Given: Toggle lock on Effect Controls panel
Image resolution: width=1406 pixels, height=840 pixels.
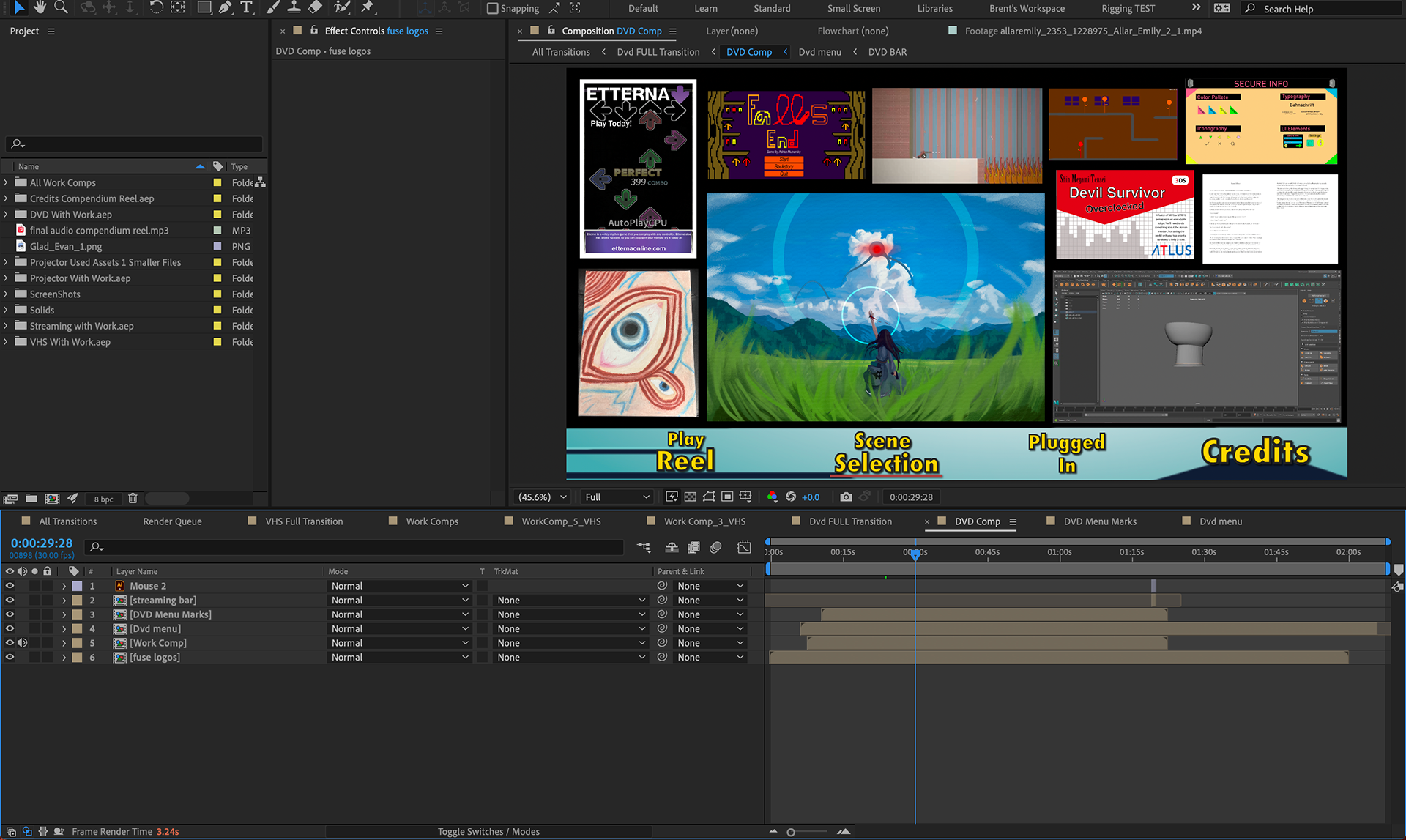Looking at the screenshot, I should (x=314, y=31).
